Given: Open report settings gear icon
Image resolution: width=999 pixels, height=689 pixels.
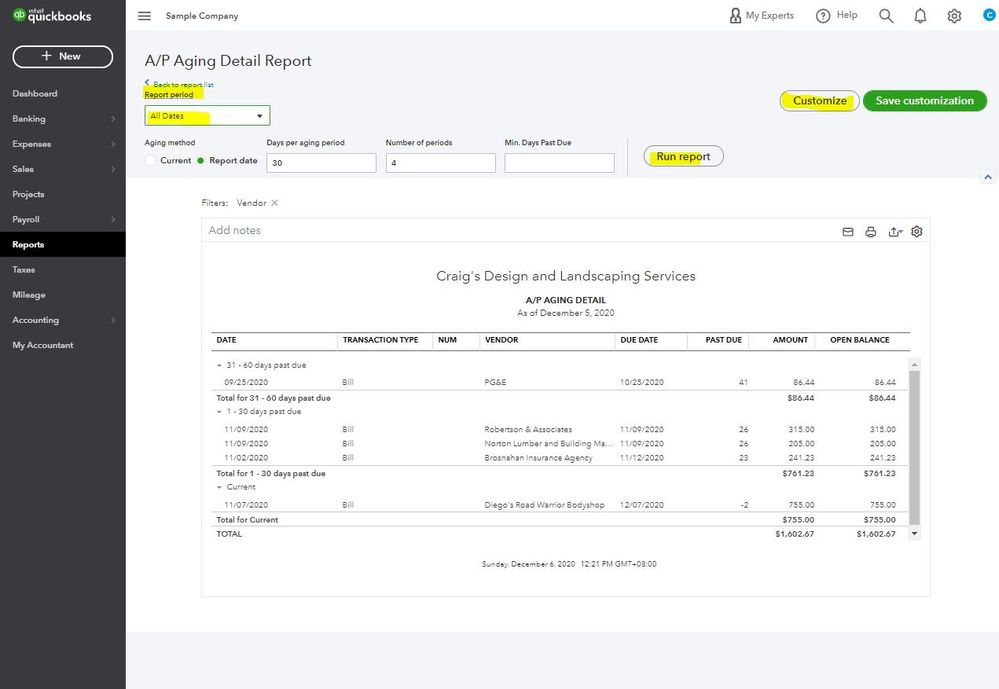Looking at the screenshot, I should point(917,231).
